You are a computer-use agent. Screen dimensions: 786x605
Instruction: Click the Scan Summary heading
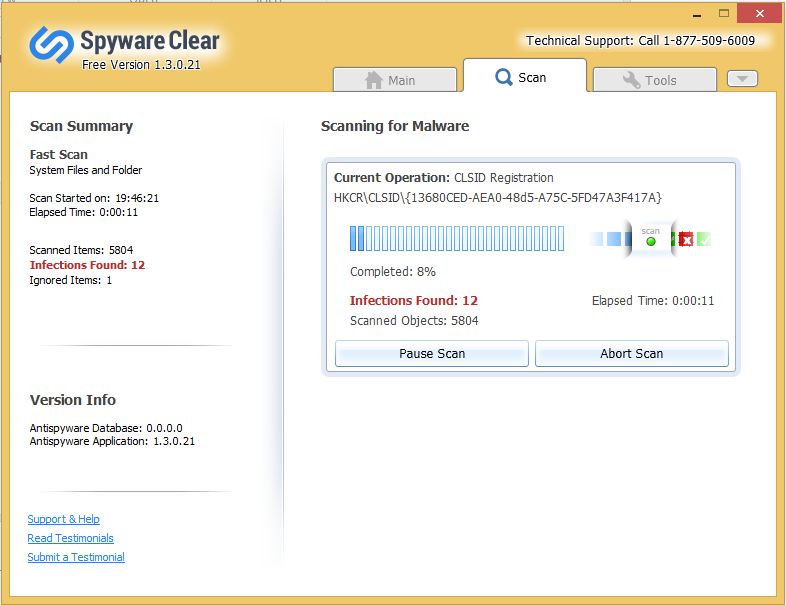click(x=81, y=126)
